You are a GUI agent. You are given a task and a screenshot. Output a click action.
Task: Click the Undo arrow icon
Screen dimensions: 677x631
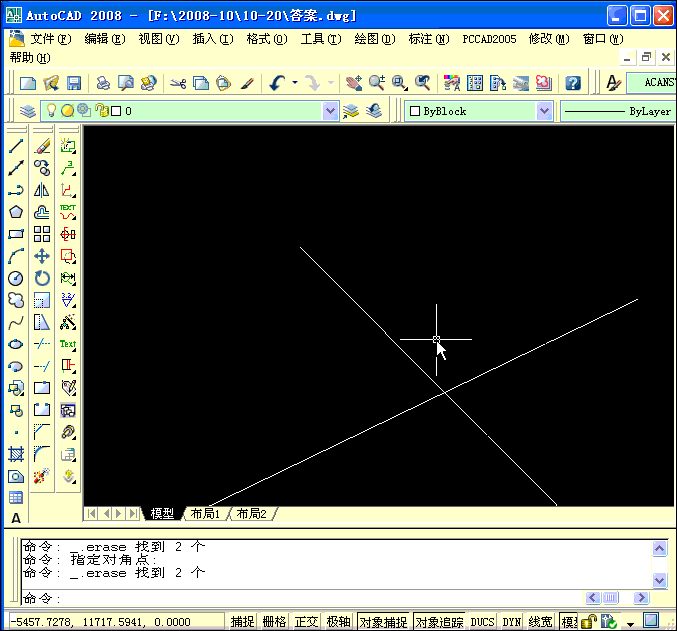click(277, 82)
